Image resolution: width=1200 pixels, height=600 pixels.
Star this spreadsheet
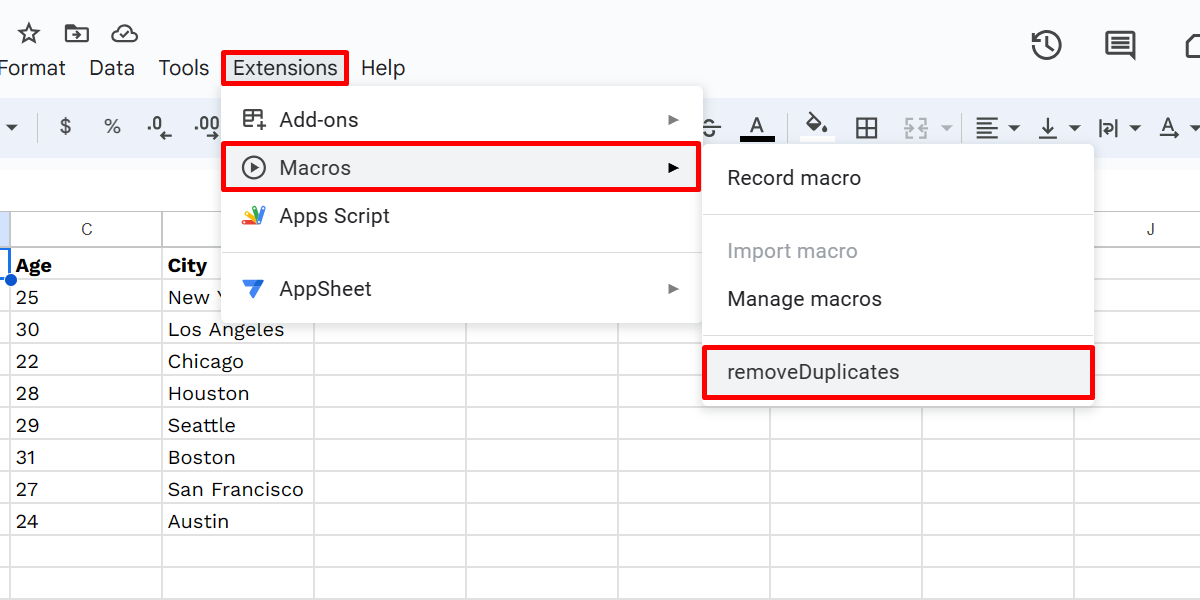click(27, 33)
